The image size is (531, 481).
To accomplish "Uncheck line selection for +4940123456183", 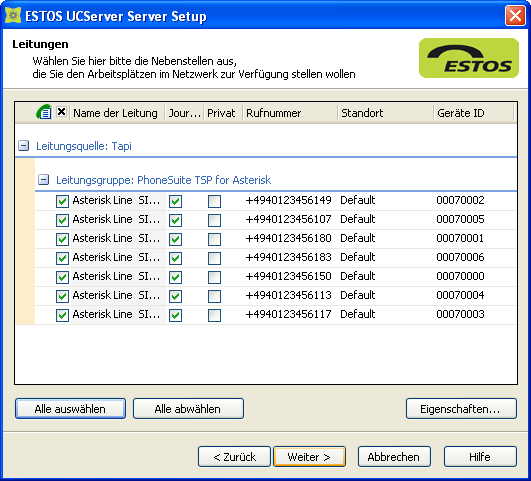I will pyautogui.click(x=62, y=258).
